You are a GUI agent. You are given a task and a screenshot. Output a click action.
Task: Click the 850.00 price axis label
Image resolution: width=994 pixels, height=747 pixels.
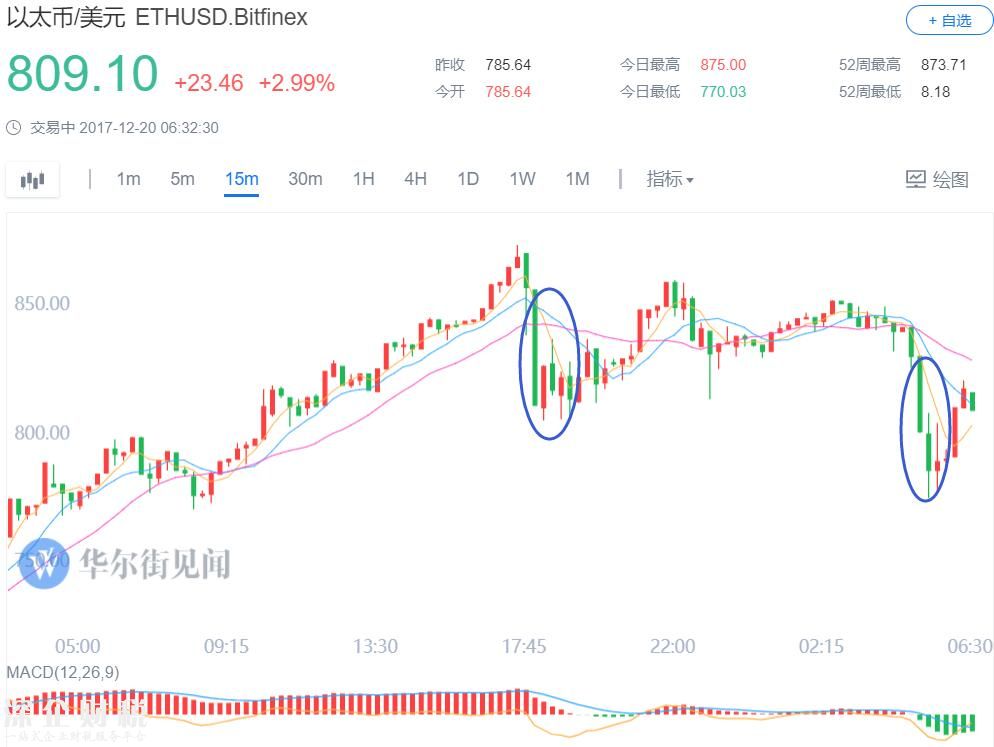point(42,303)
